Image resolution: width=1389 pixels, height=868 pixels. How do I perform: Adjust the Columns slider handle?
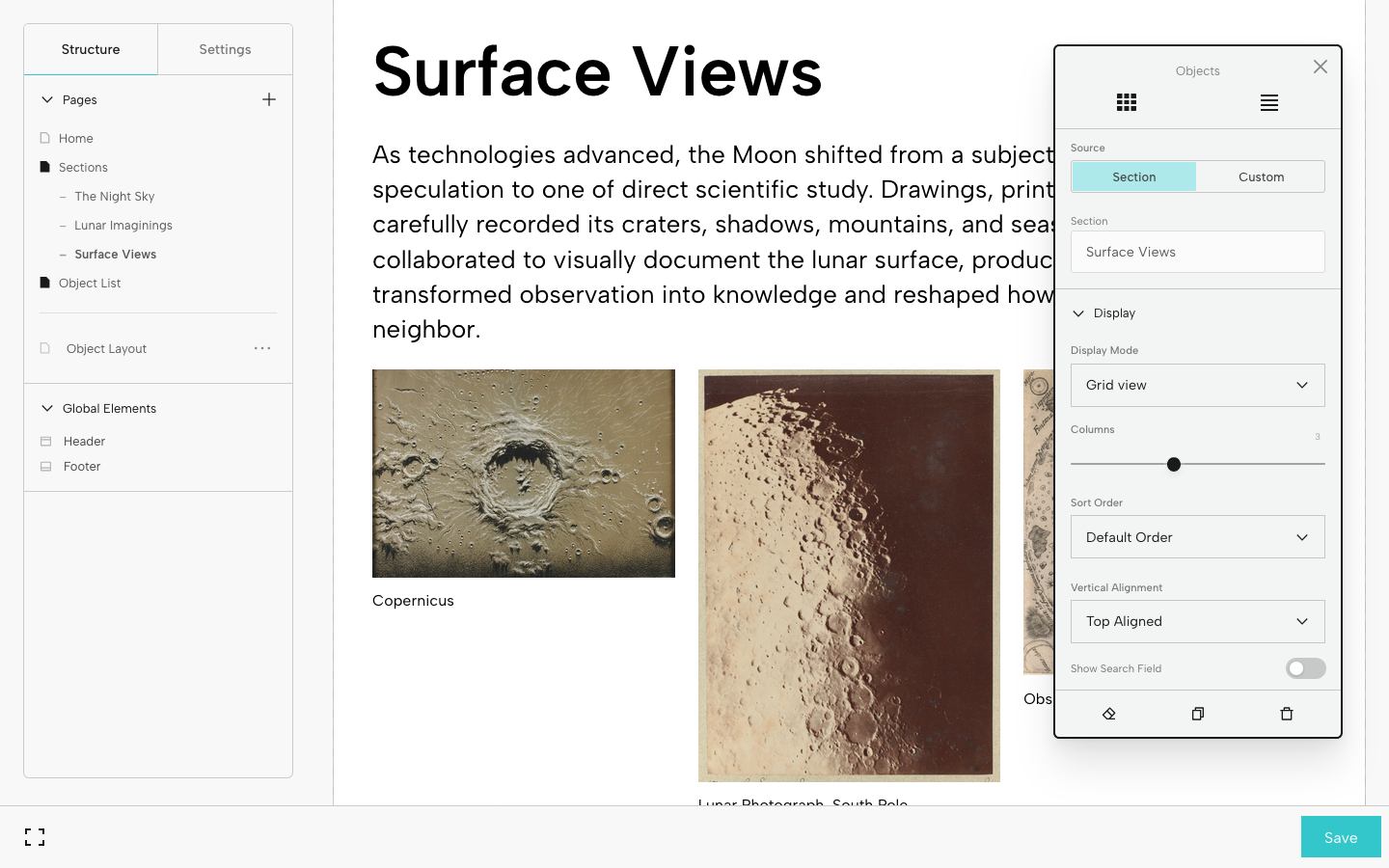click(x=1174, y=465)
